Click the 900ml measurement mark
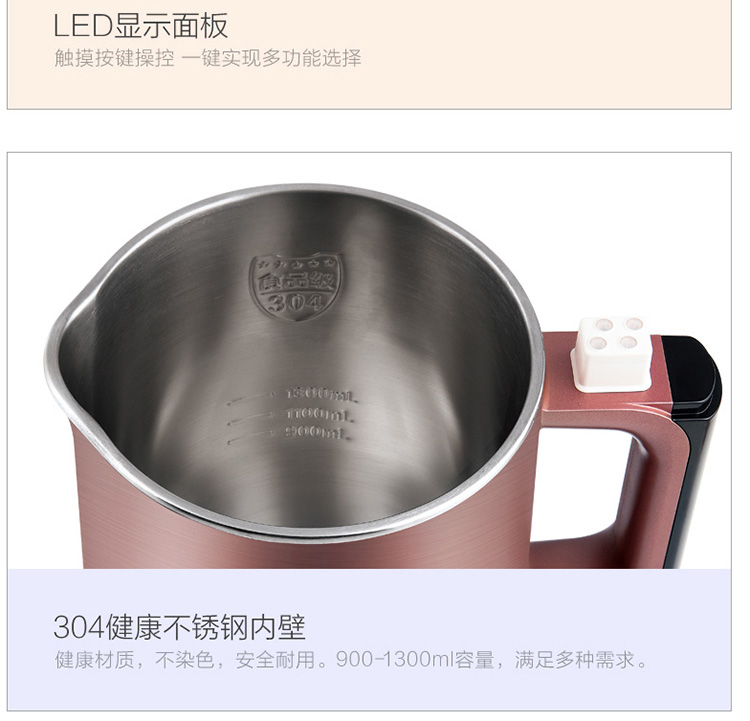The image size is (750, 721). [317, 433]
